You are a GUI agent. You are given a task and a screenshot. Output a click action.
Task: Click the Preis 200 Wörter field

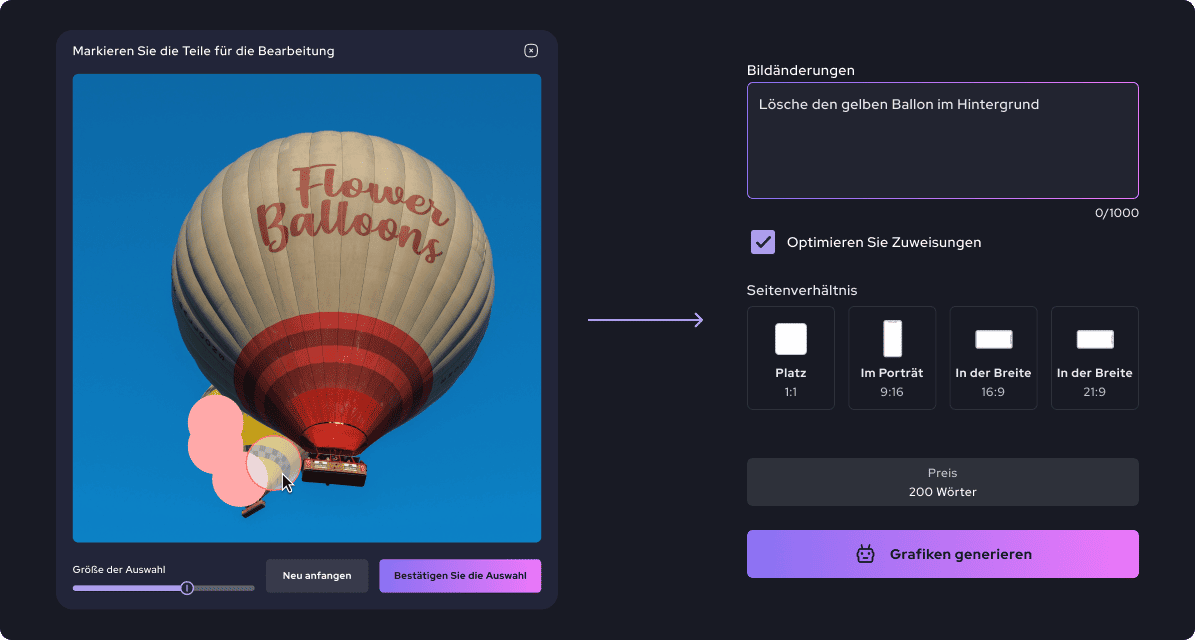tap(942, 482)
